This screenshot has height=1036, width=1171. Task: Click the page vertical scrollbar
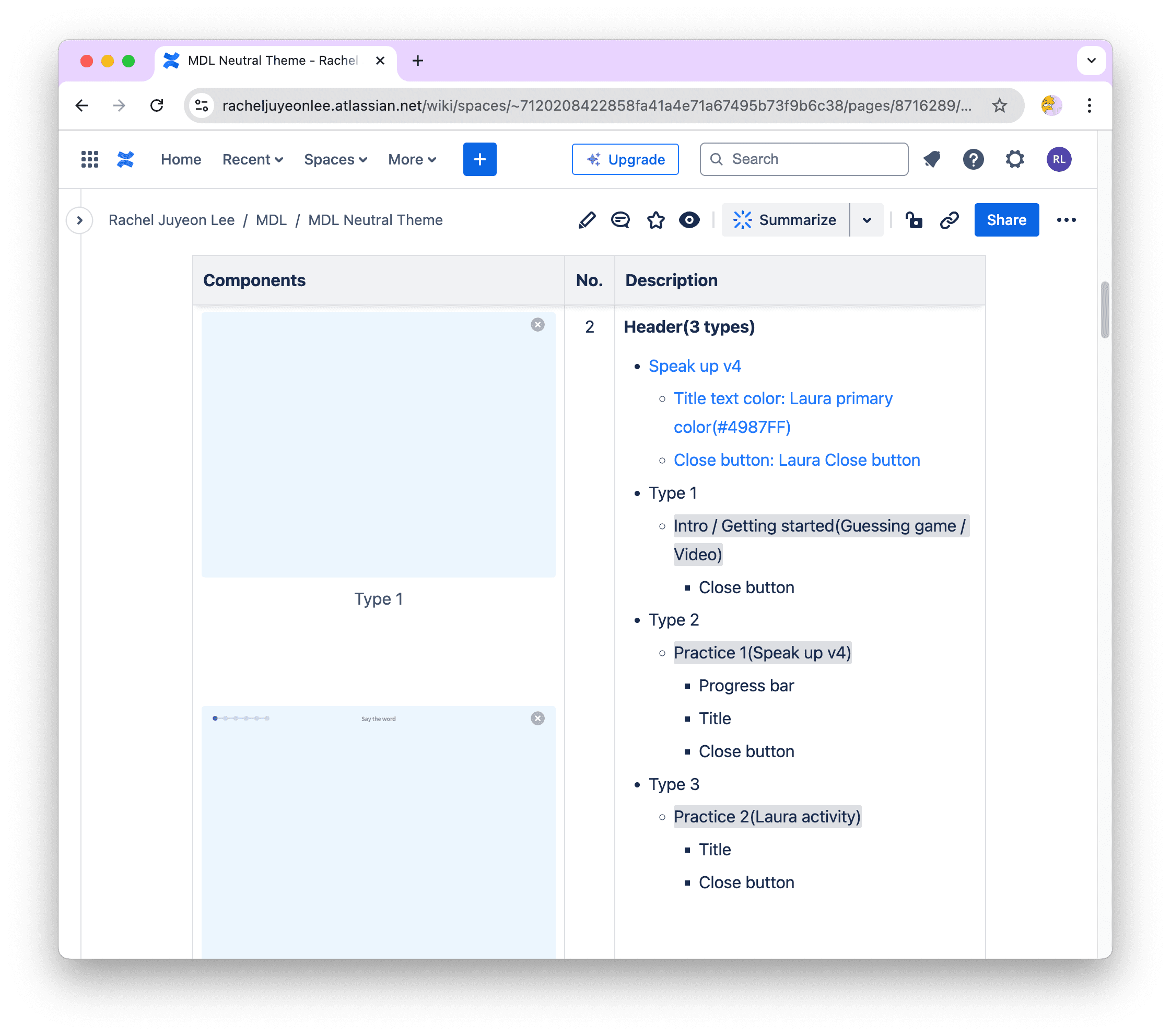point(1105,310)
